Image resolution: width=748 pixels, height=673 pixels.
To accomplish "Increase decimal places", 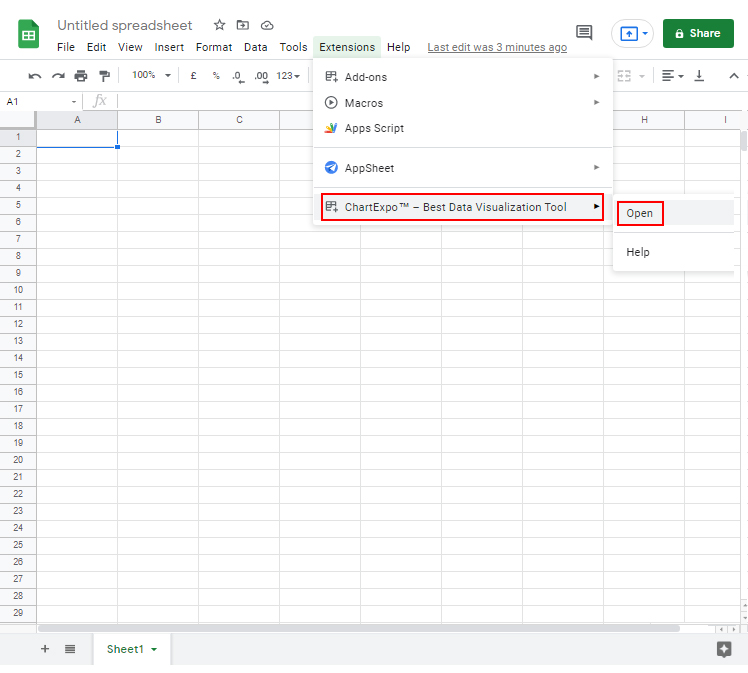I will [x=261, y=76].
